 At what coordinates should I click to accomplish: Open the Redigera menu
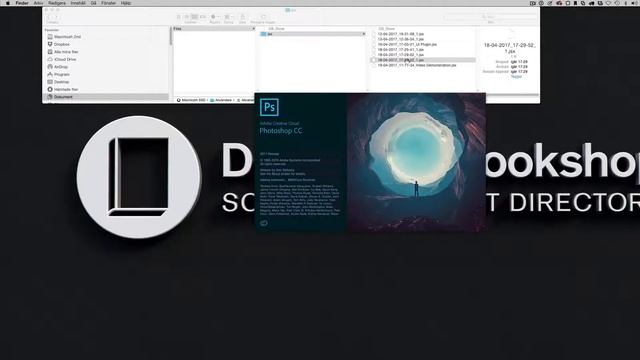point(57,3)
